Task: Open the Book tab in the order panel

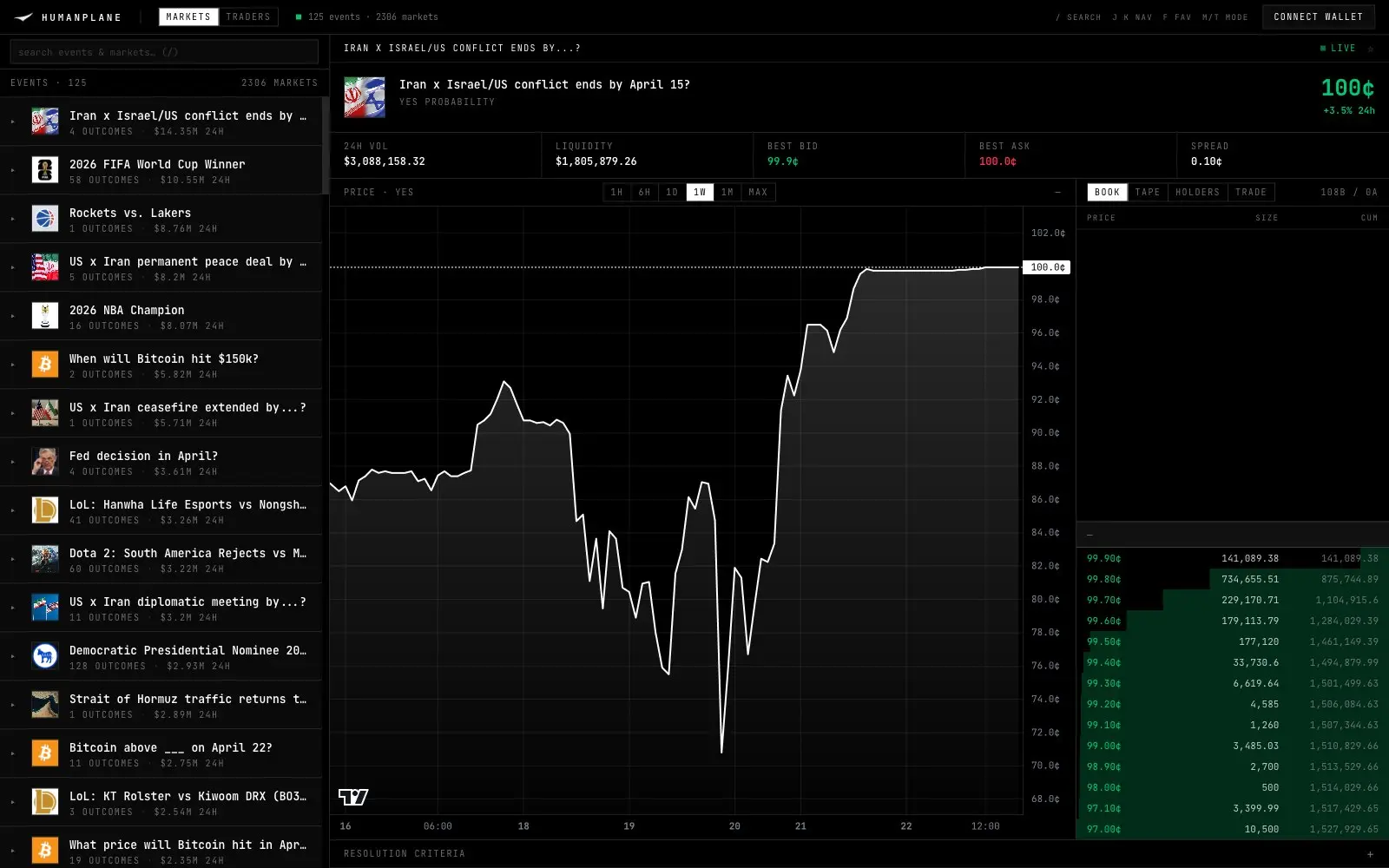Action: [1107, 193]
